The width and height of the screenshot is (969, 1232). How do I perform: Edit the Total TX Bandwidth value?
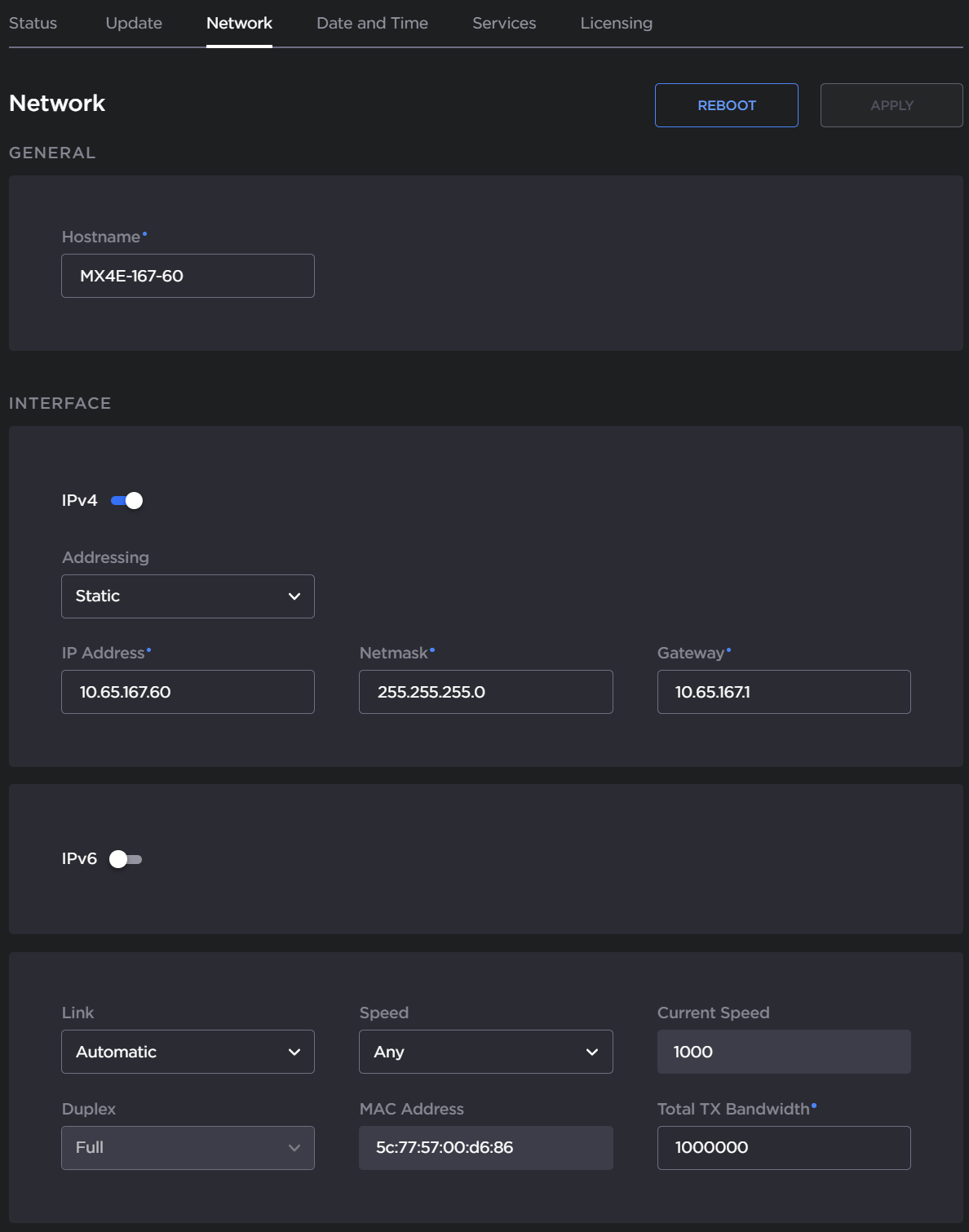pos(782,1147)
